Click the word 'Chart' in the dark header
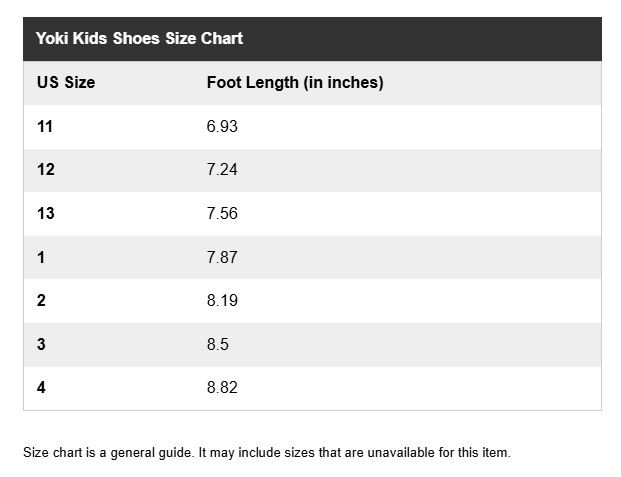The image size is (621, 477). (221, 38)
